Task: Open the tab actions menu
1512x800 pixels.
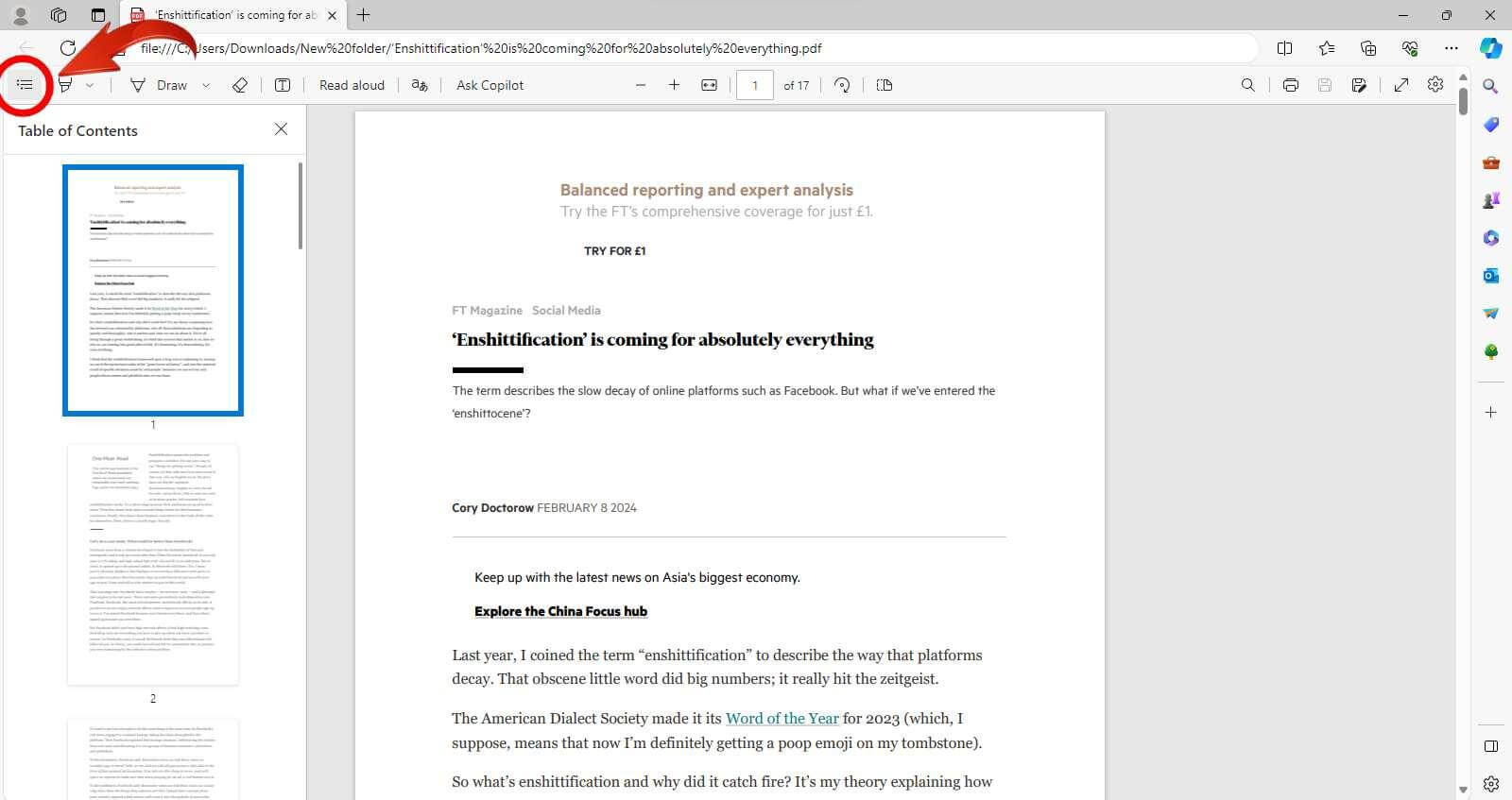Action: click(x=98, y=15)
